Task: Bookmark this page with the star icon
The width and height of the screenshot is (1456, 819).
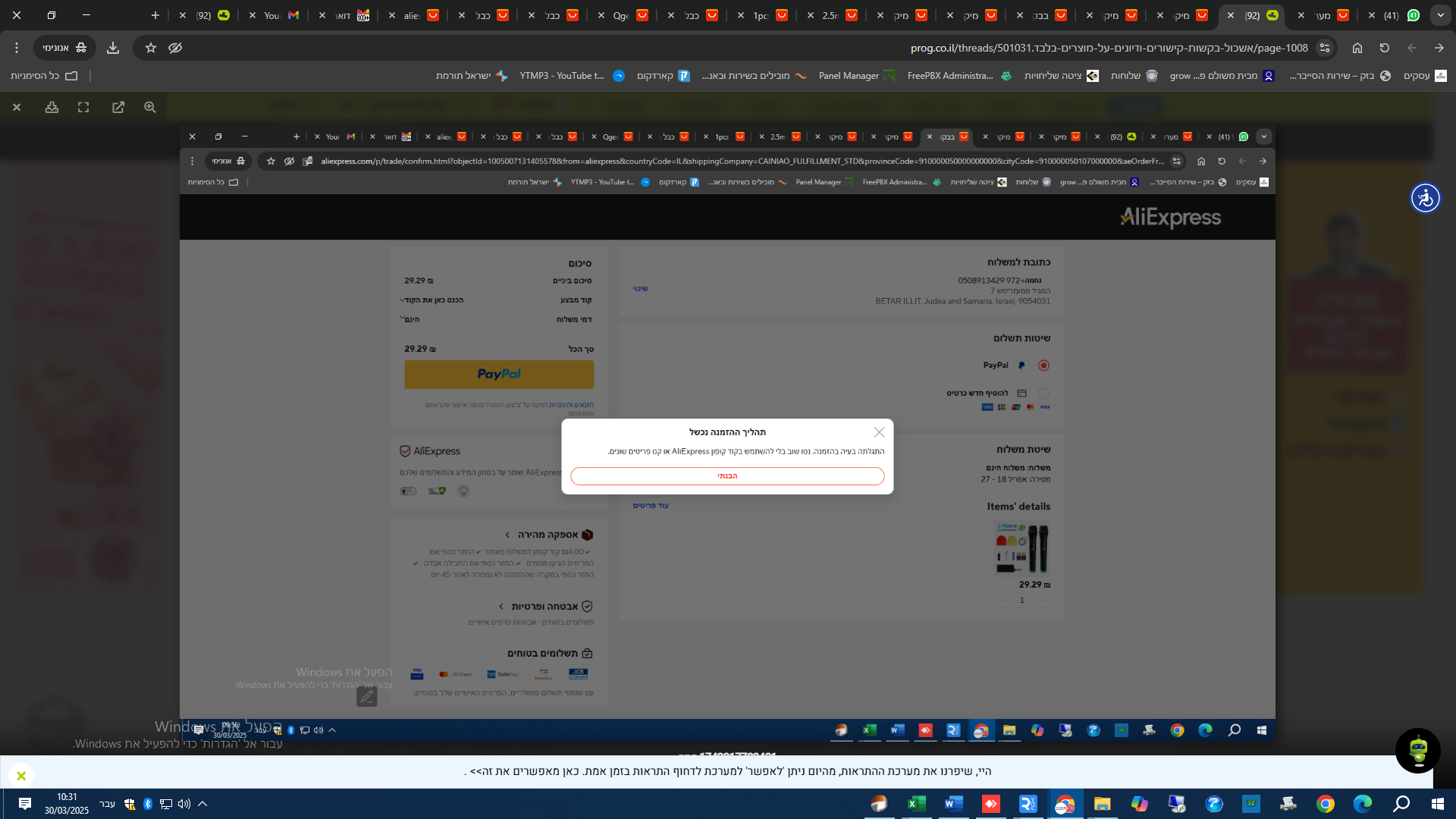Action: [151, 48]
